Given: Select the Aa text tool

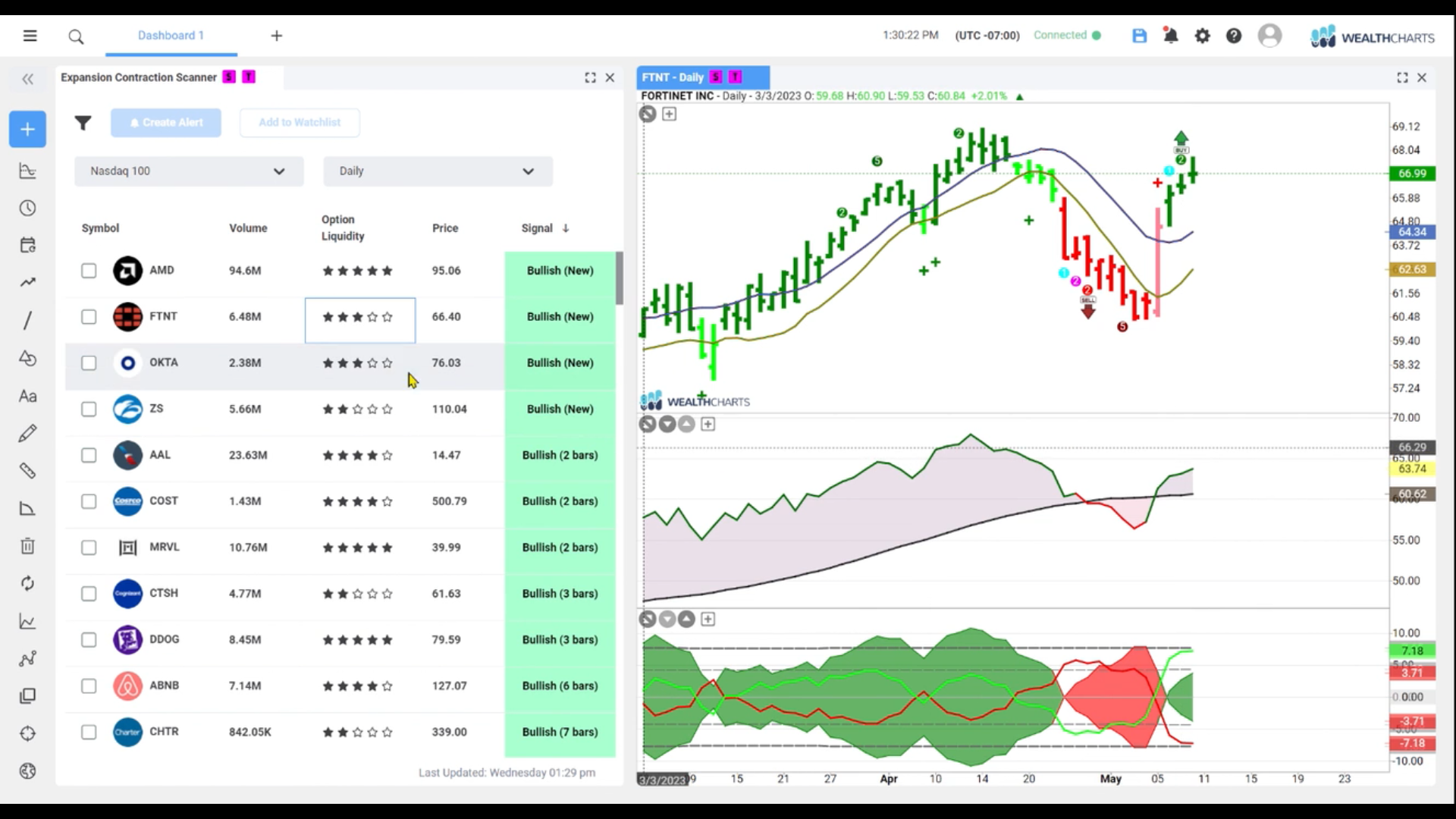Looking at the screenshot, I should tap(27, 396).
